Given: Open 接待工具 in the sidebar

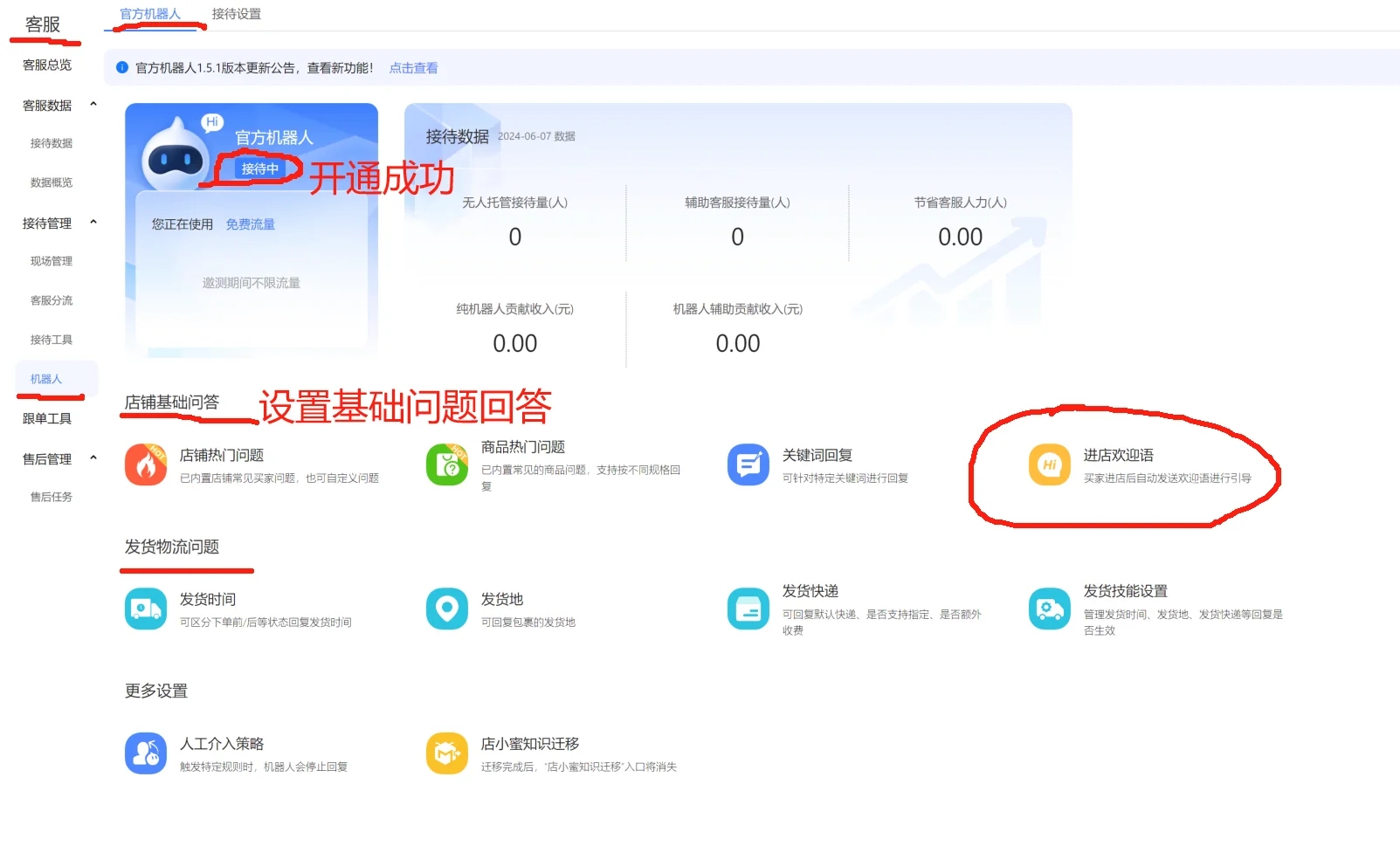Looking at the screenshot, I should pyautogui.click(x=52, y=340).
